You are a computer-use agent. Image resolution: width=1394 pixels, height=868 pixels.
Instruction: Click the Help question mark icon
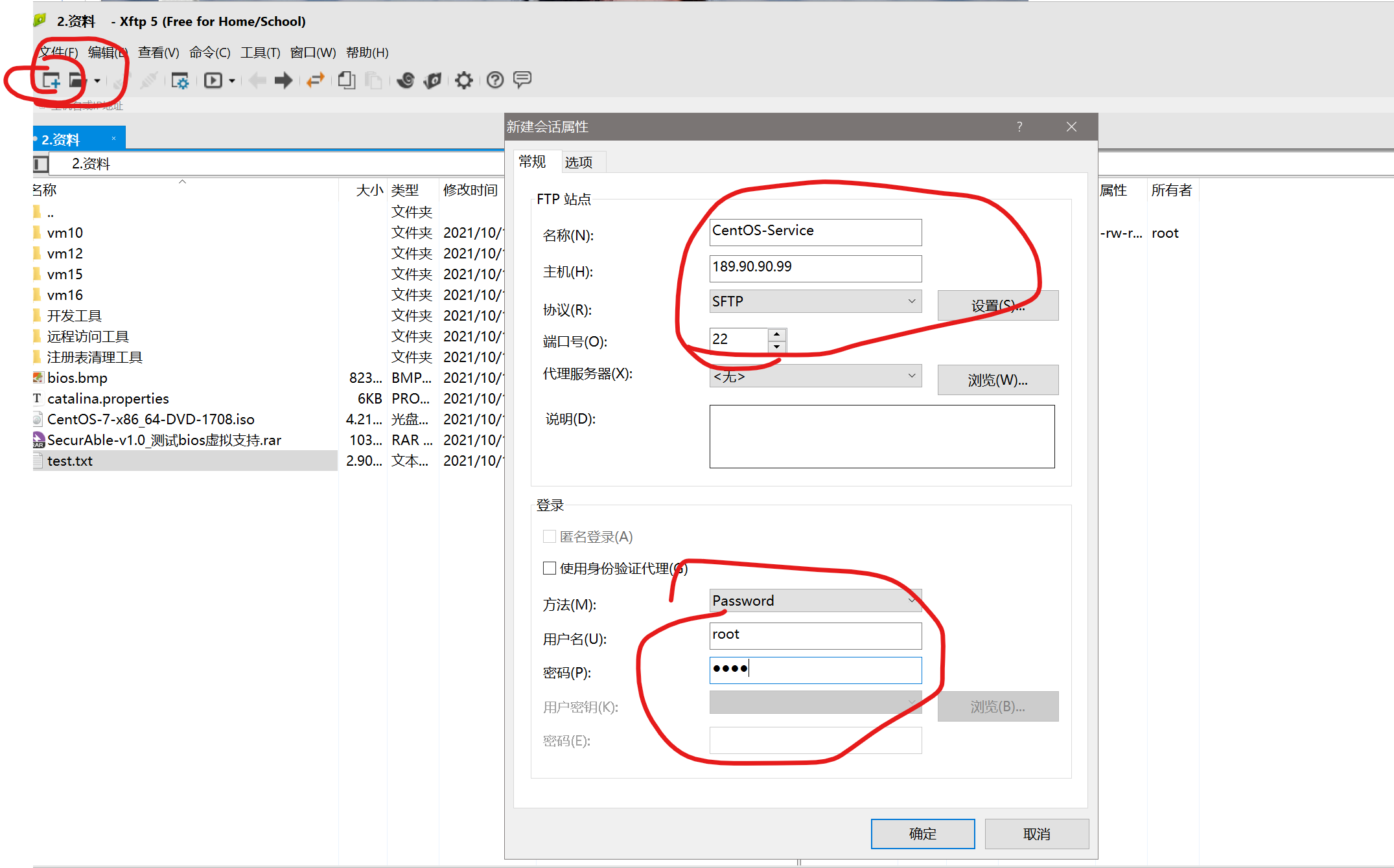(495, 80)
